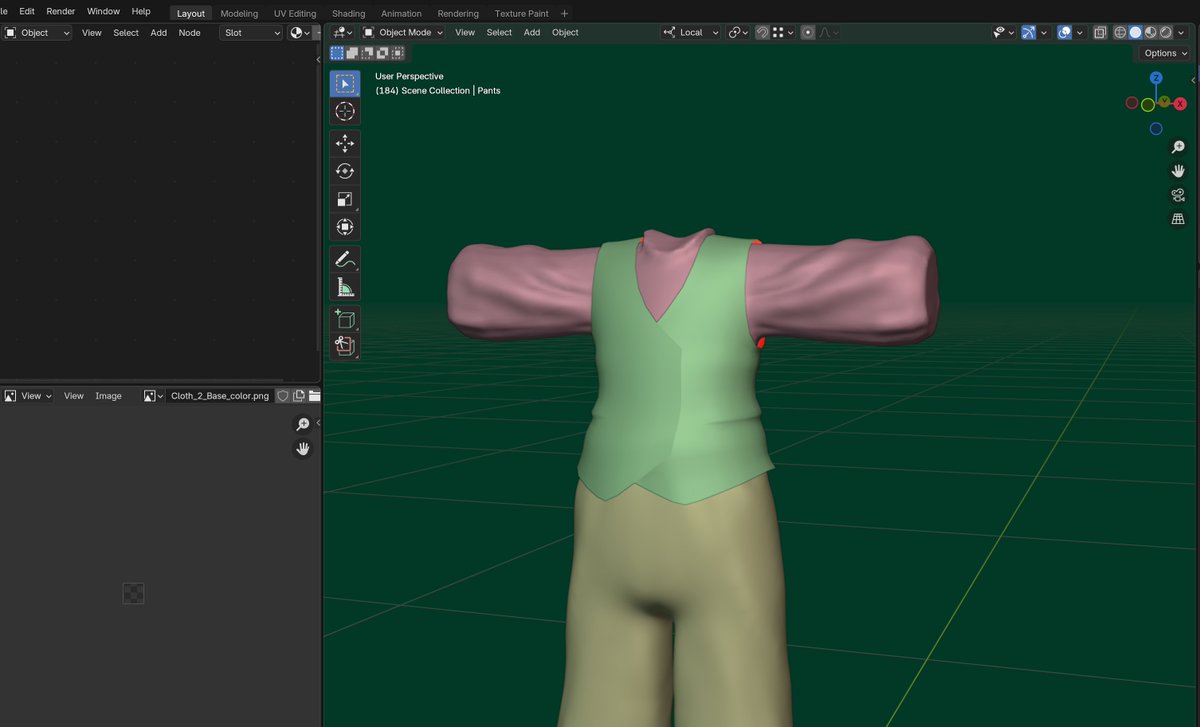
Task: Toggle snapping magnet button
Action: [x=762, y=32]
